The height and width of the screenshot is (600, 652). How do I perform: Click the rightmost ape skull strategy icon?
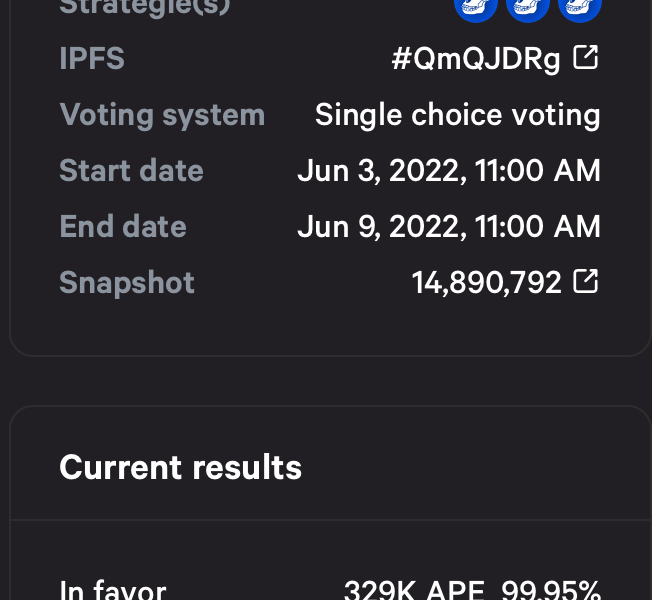point(580,8)
